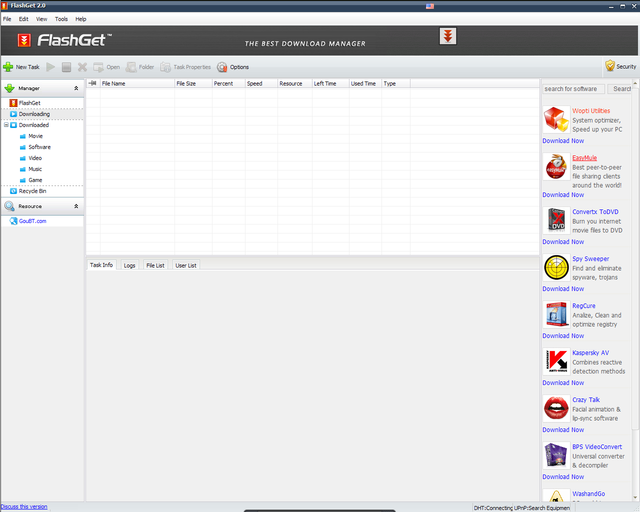Open the Kaspersky AV link
The image size is (640, 512).
pyautogui.click(x=591, y=353)
